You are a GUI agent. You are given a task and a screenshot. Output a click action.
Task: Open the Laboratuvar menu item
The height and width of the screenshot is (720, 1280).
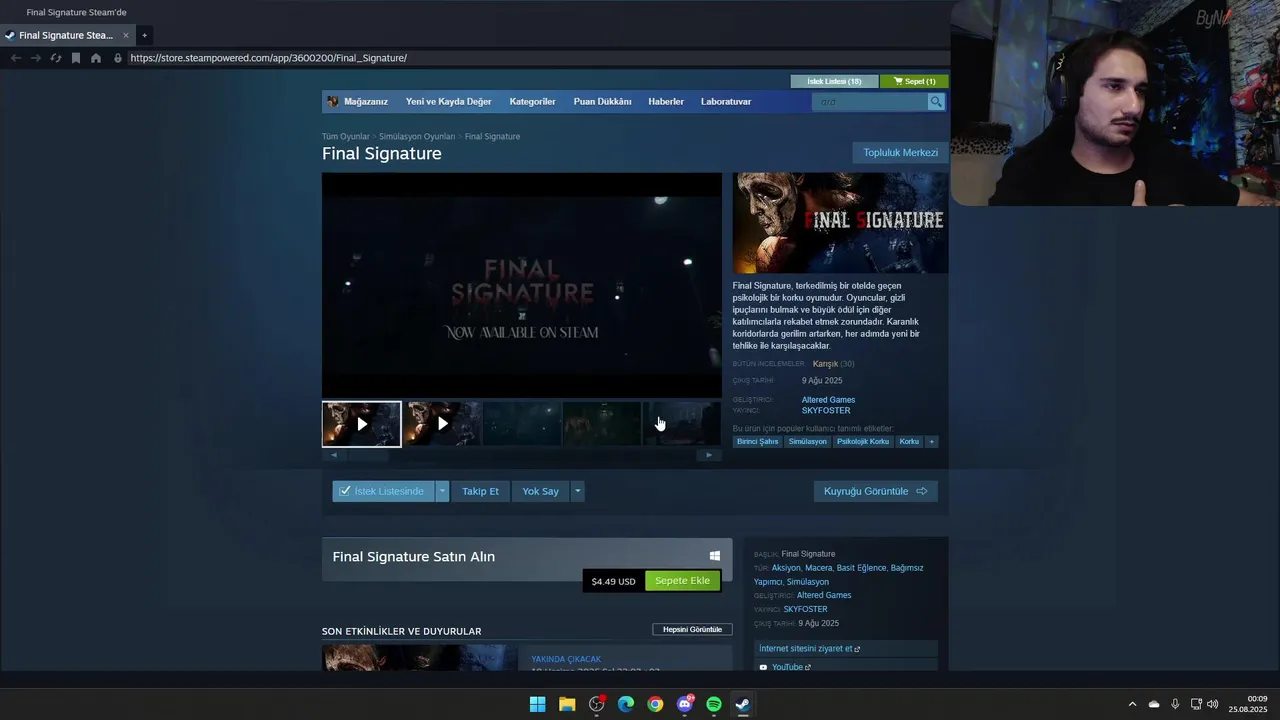pyautogui.click(x=726, y=101)
